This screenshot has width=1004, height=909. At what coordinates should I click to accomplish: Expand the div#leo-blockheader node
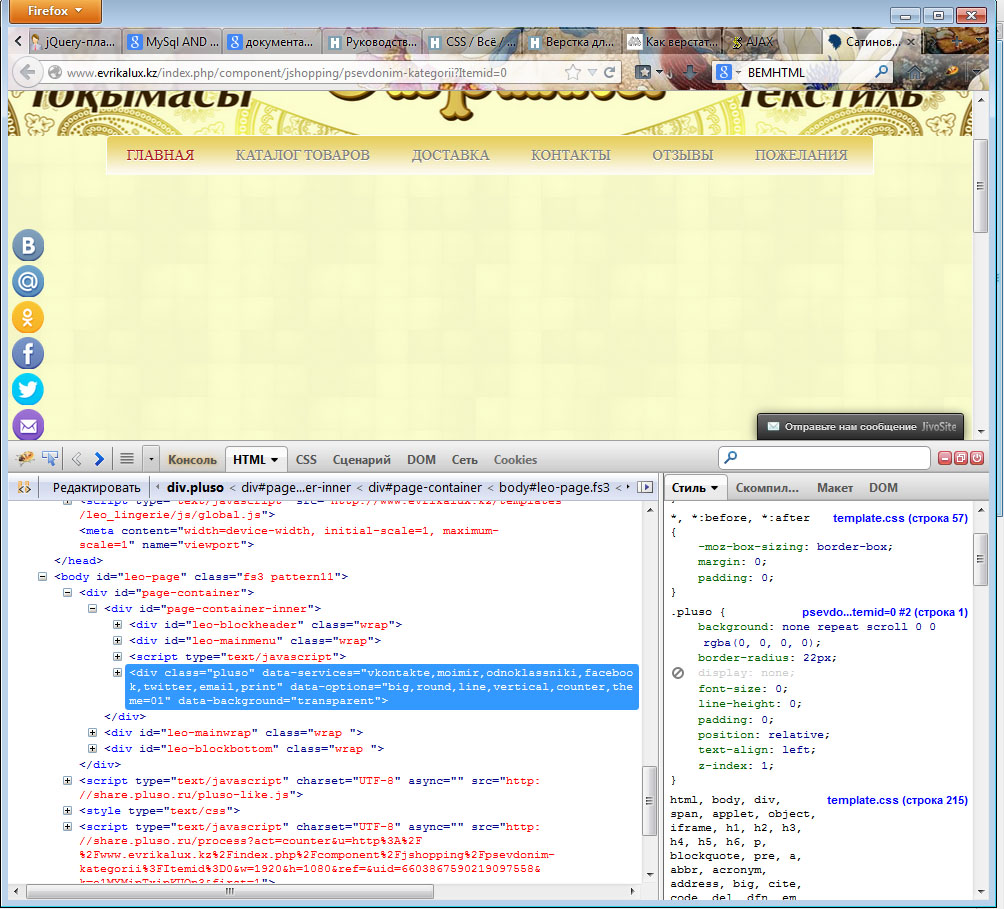coord(118,625)
